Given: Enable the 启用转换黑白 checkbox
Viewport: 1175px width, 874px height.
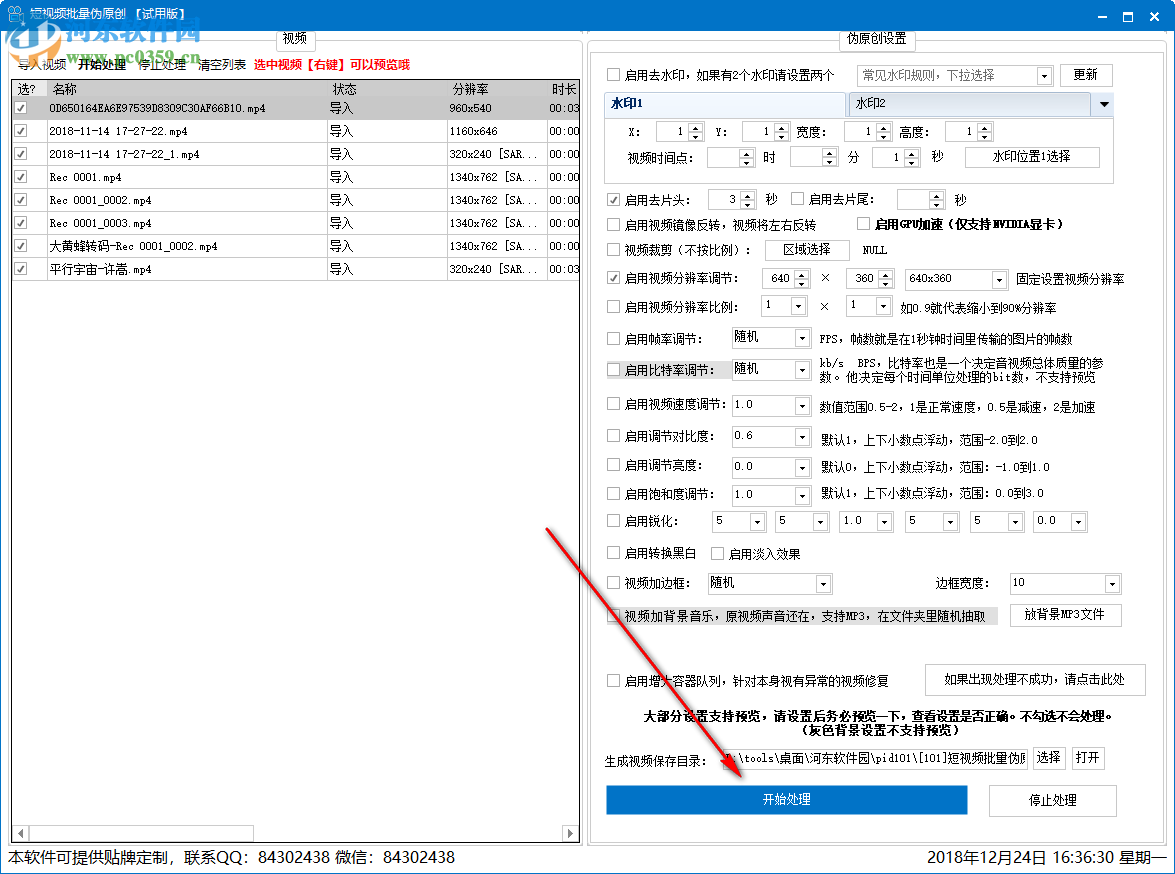Looking at the screenshot, I should coord(613,553).
